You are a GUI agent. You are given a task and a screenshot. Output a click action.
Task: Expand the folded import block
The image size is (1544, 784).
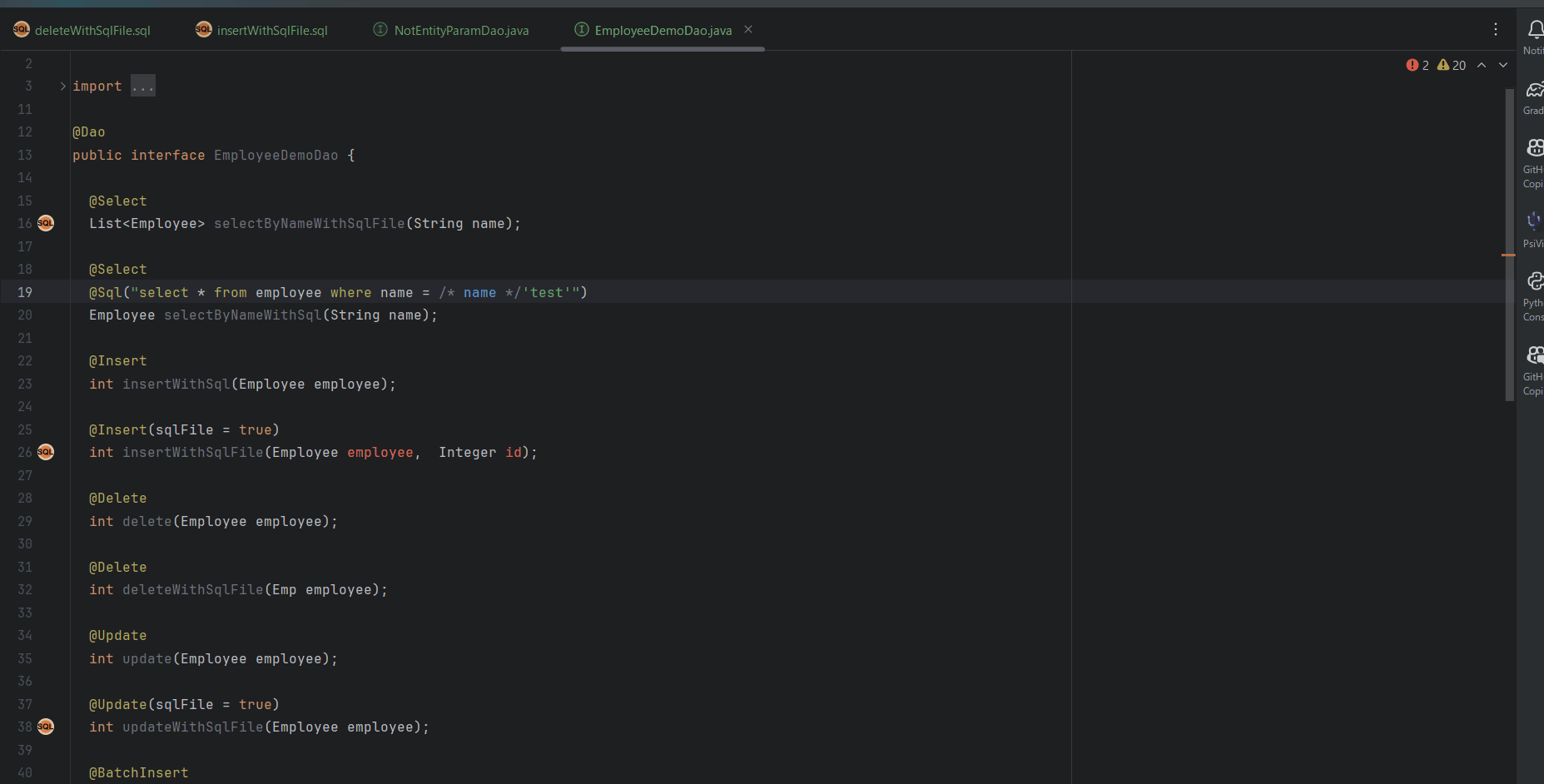[x=62, y=86]
